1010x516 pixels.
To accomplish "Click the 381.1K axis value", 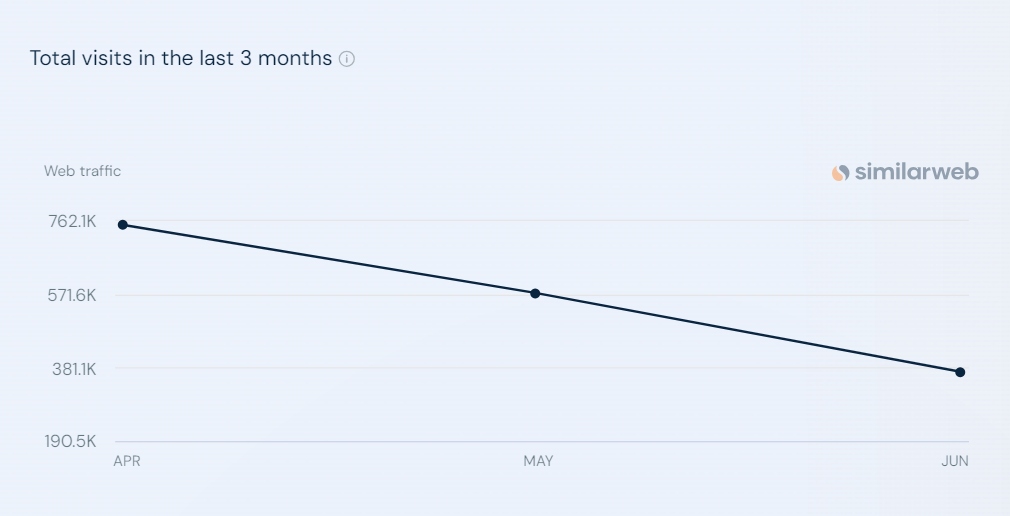I will coord(74,369).
